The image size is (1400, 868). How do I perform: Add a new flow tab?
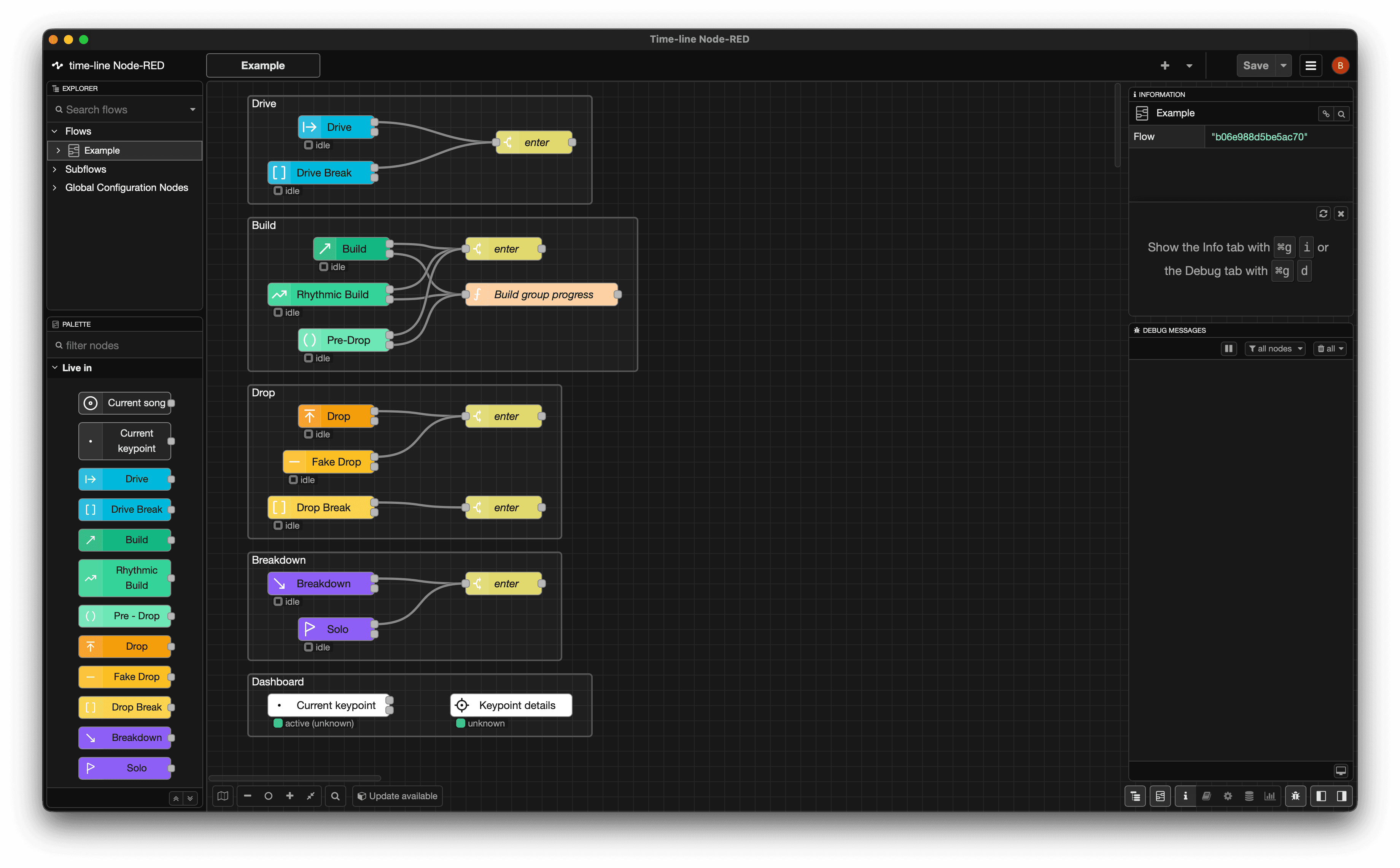pos(1165,65)
